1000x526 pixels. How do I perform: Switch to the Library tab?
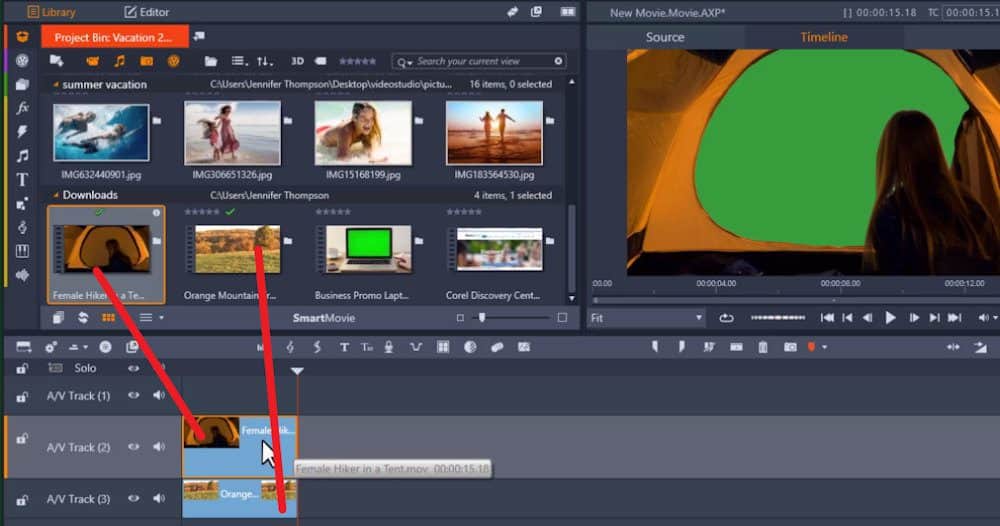pyautogui.click(x=51, y=12)
